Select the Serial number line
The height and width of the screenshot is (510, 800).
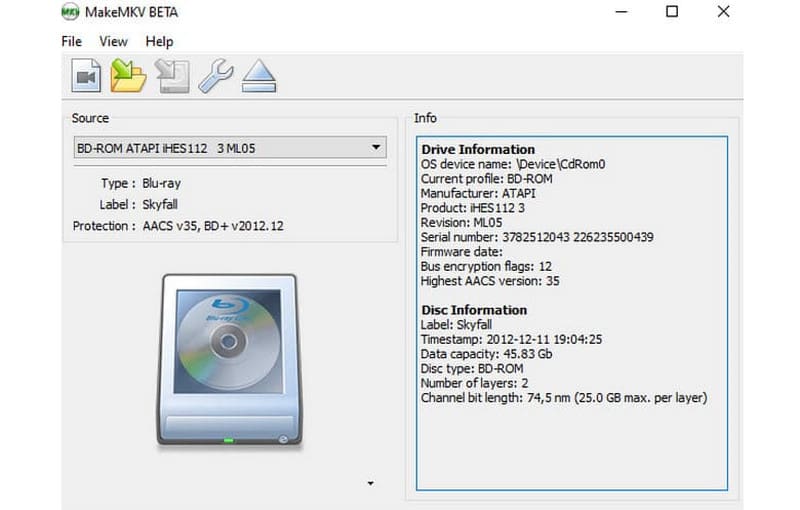coord(537,237)
